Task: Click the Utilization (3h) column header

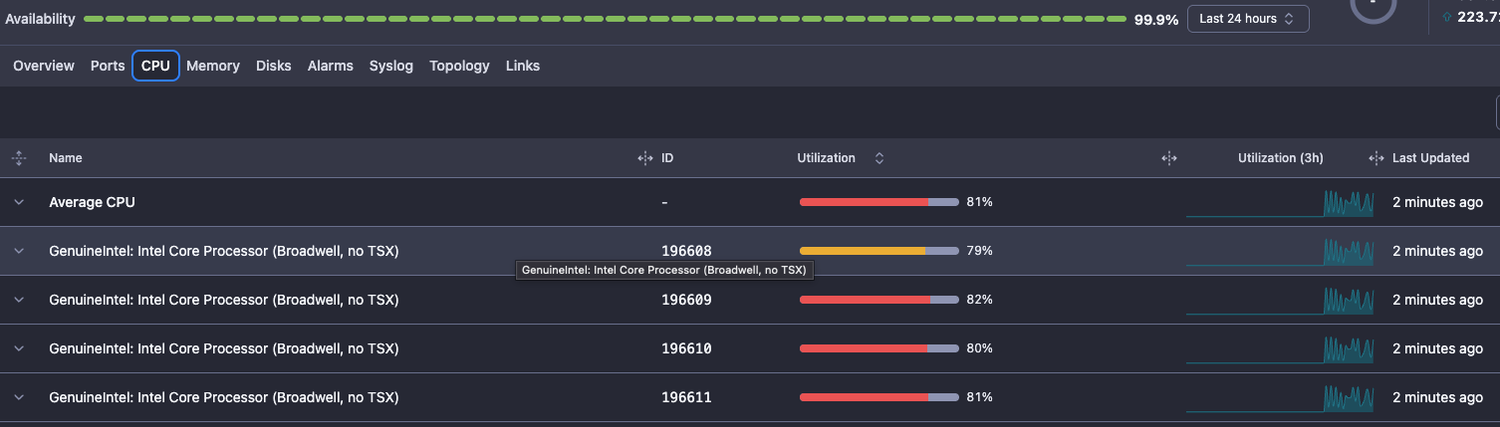Action: pyautogui.click(x=1280, y=158)
